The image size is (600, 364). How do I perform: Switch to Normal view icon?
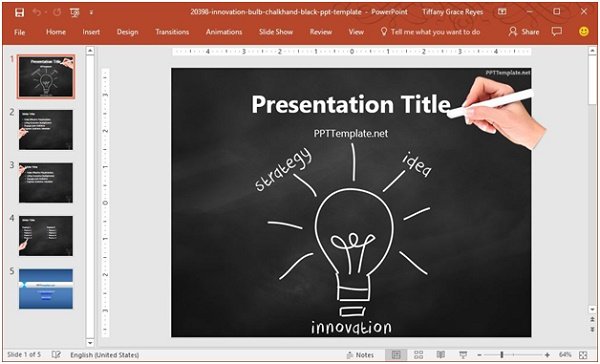[x=396, y=355]
